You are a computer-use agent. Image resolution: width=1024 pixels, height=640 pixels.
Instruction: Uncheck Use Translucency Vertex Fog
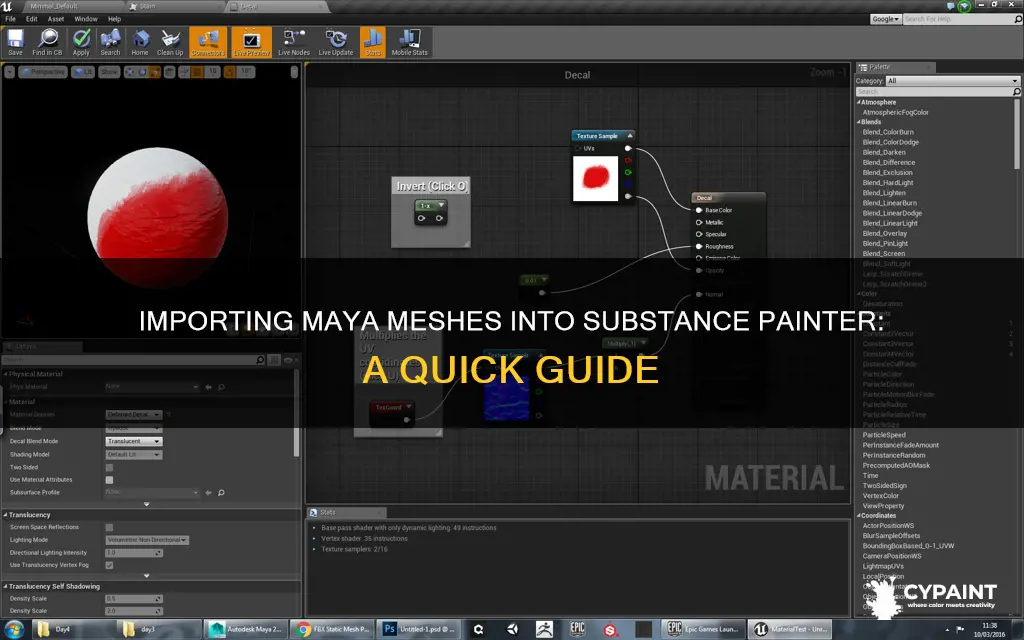(x=109, y=566)
